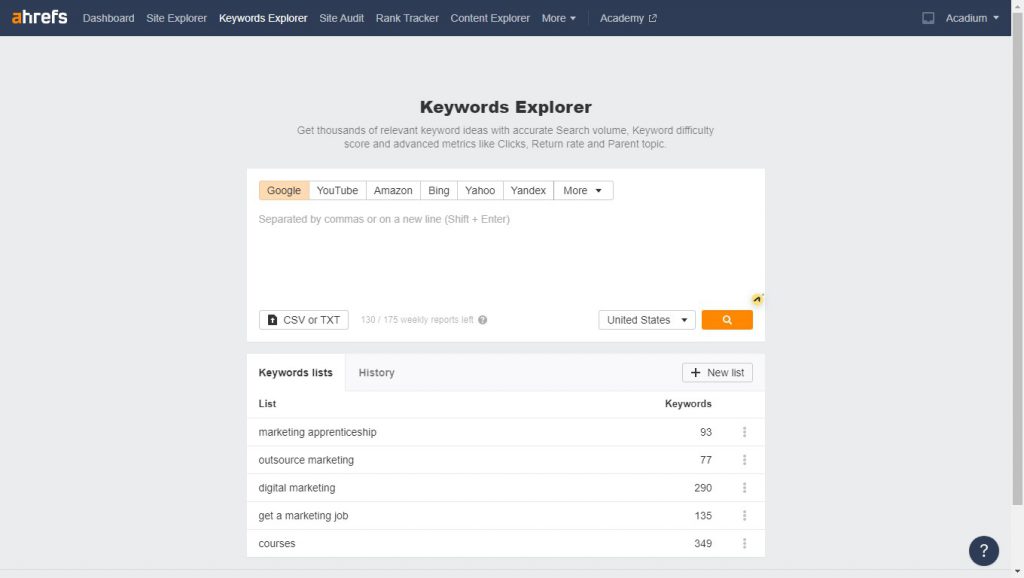This screenshot has width=1024, height=578.
Task: Open the get a marketing job list
Action: point(303,516)
